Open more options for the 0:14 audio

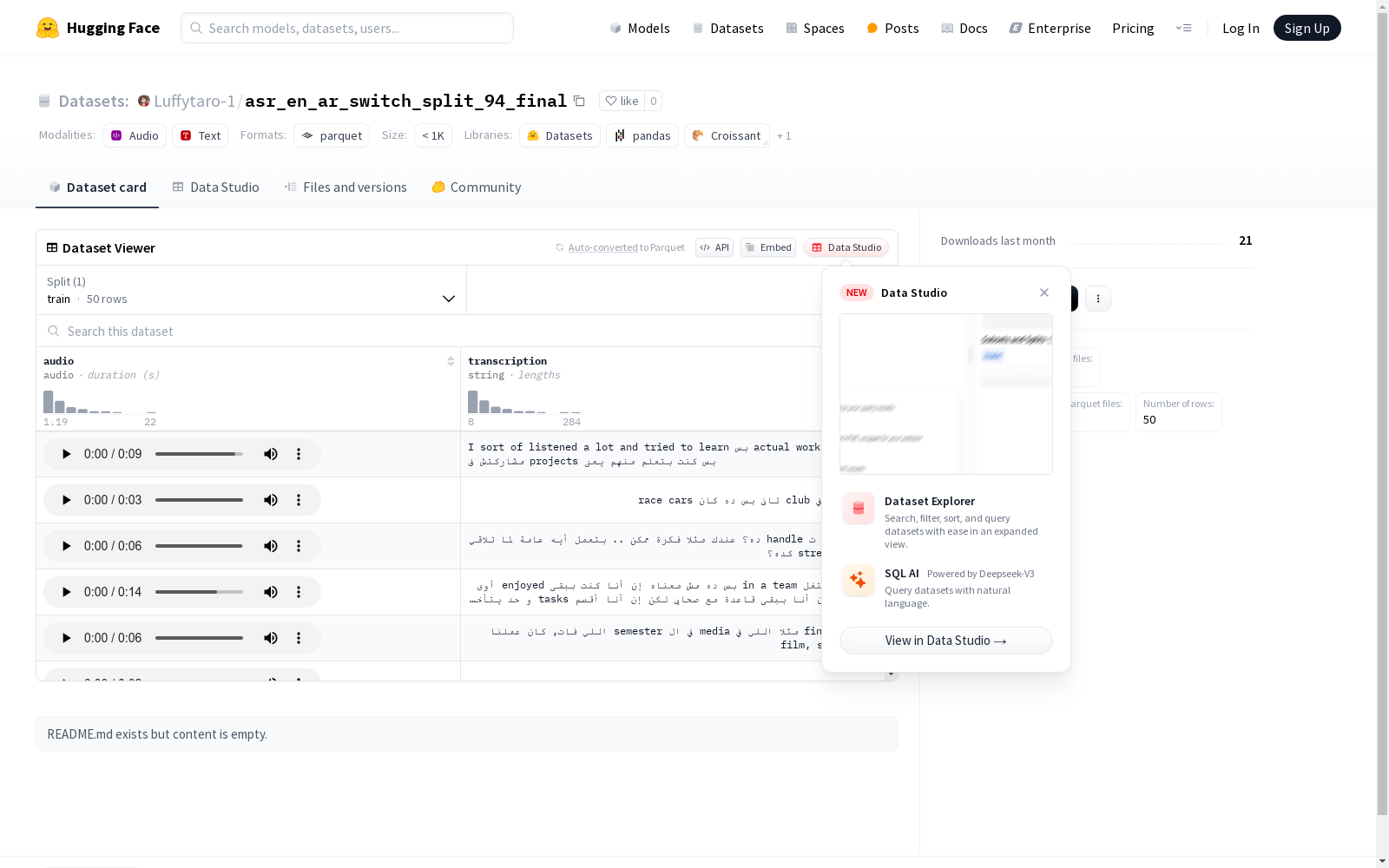point(299,592)
